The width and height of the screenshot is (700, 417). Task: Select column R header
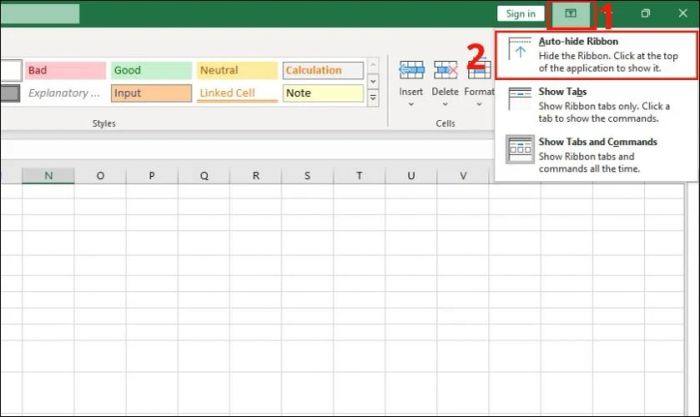255,176
